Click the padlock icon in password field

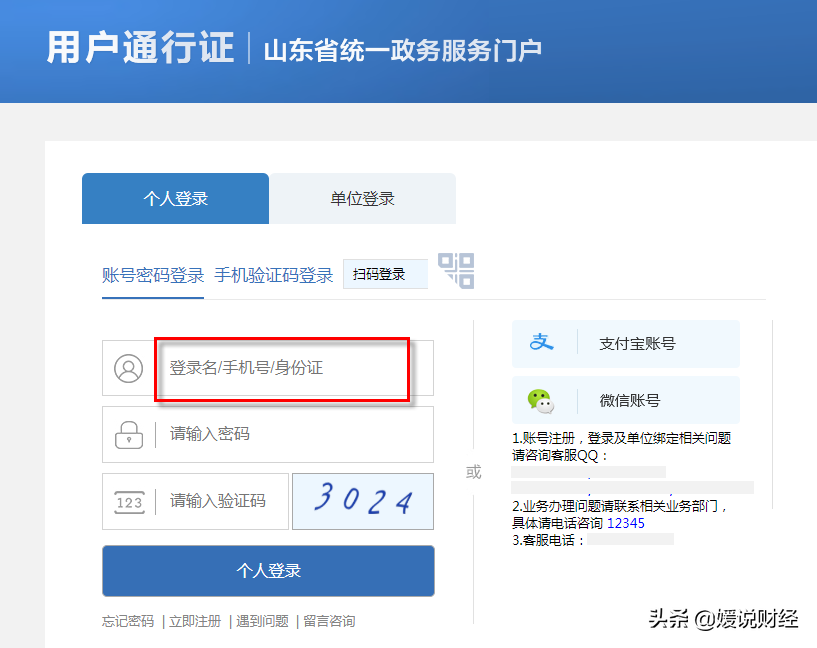click(129, 434)
